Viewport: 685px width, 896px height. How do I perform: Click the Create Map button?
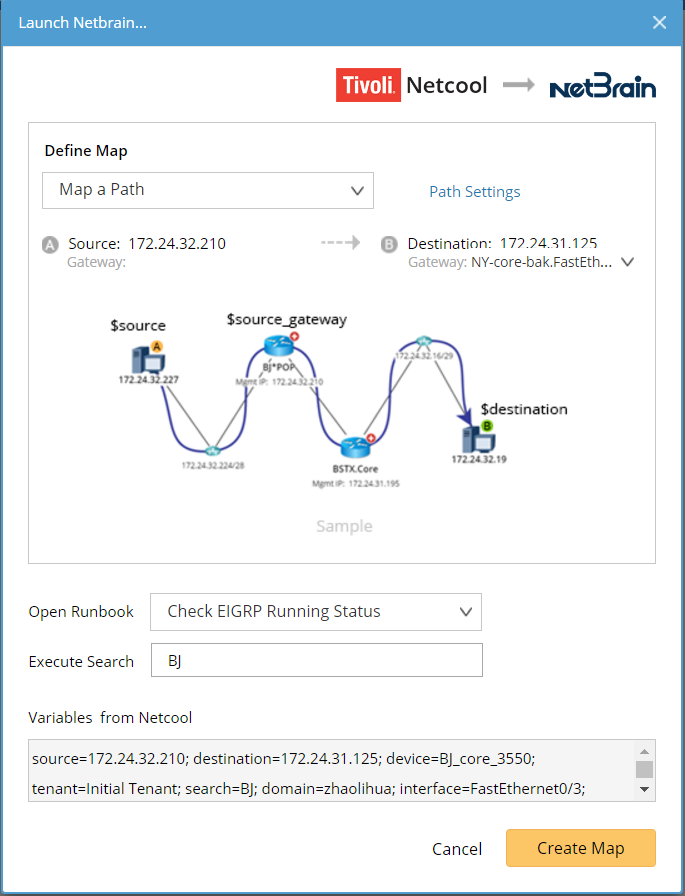580,848
